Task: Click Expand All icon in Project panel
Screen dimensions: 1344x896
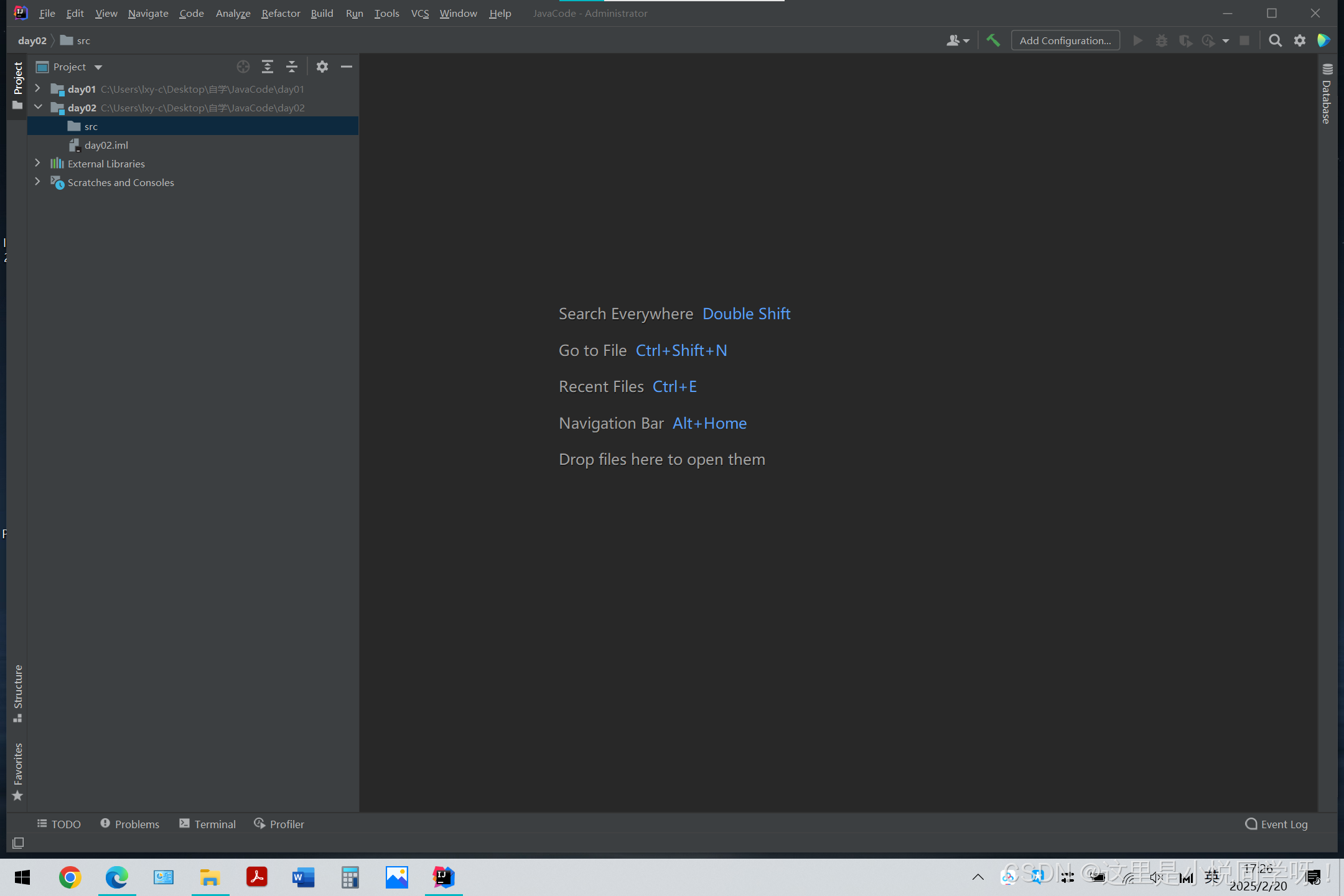Action: [x=268, y=67]
